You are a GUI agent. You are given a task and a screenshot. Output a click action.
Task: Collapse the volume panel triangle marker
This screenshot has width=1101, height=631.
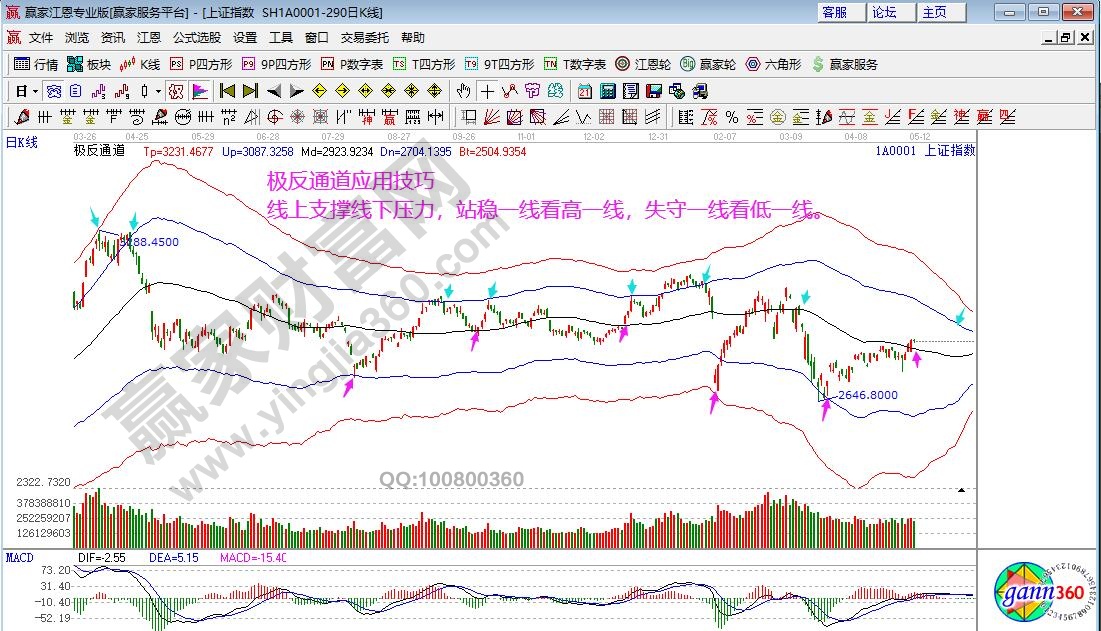pos(961,490)
